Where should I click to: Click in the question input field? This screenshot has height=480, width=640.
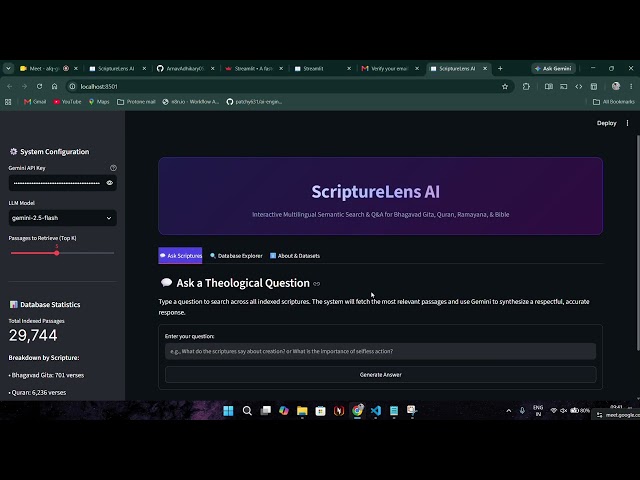[x=380, y=351]
